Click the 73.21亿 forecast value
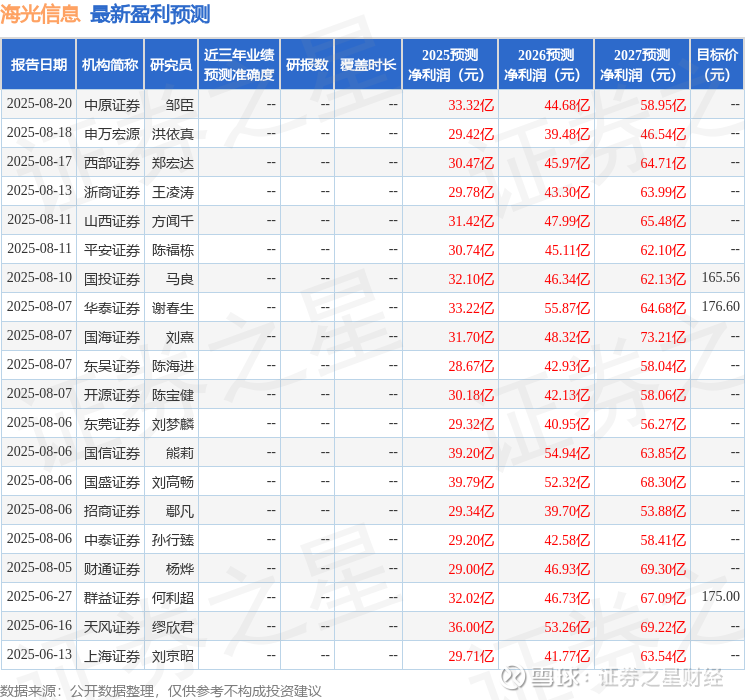 [x=663, y=337]
